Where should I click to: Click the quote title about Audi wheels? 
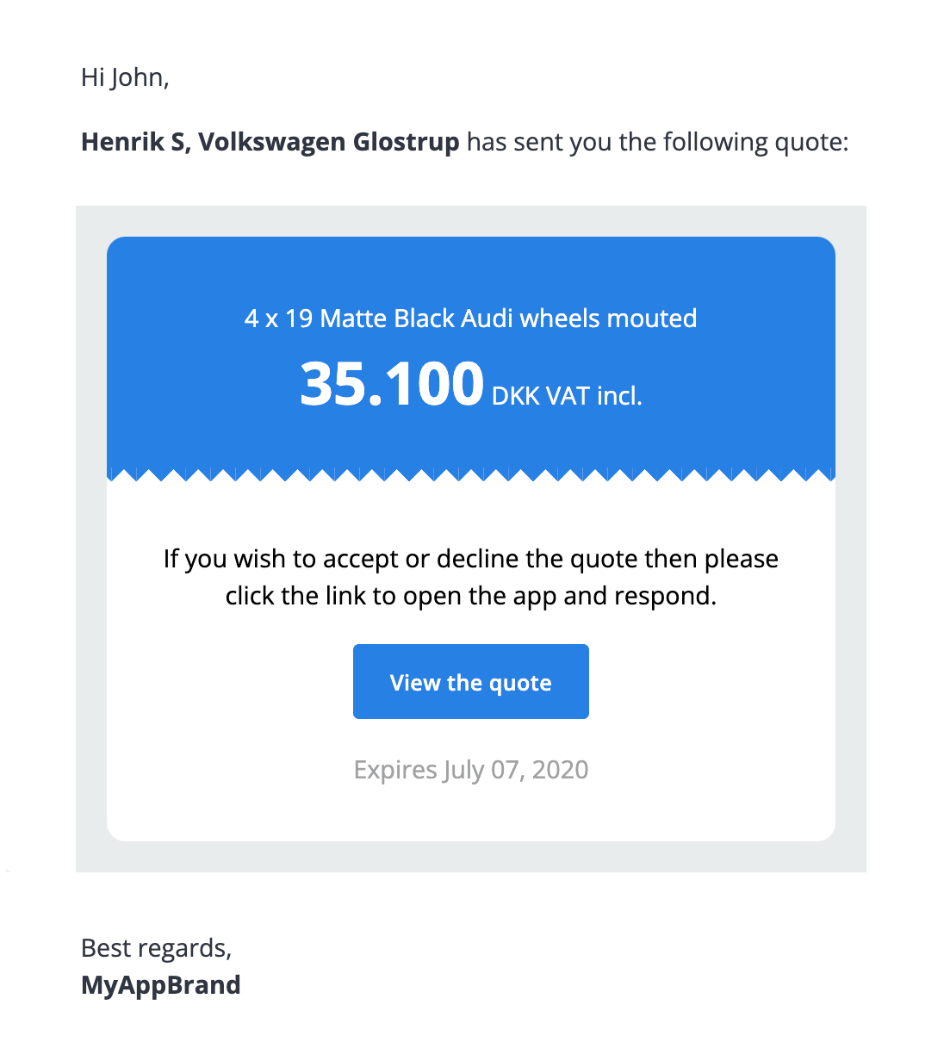[x=470, y=319]
